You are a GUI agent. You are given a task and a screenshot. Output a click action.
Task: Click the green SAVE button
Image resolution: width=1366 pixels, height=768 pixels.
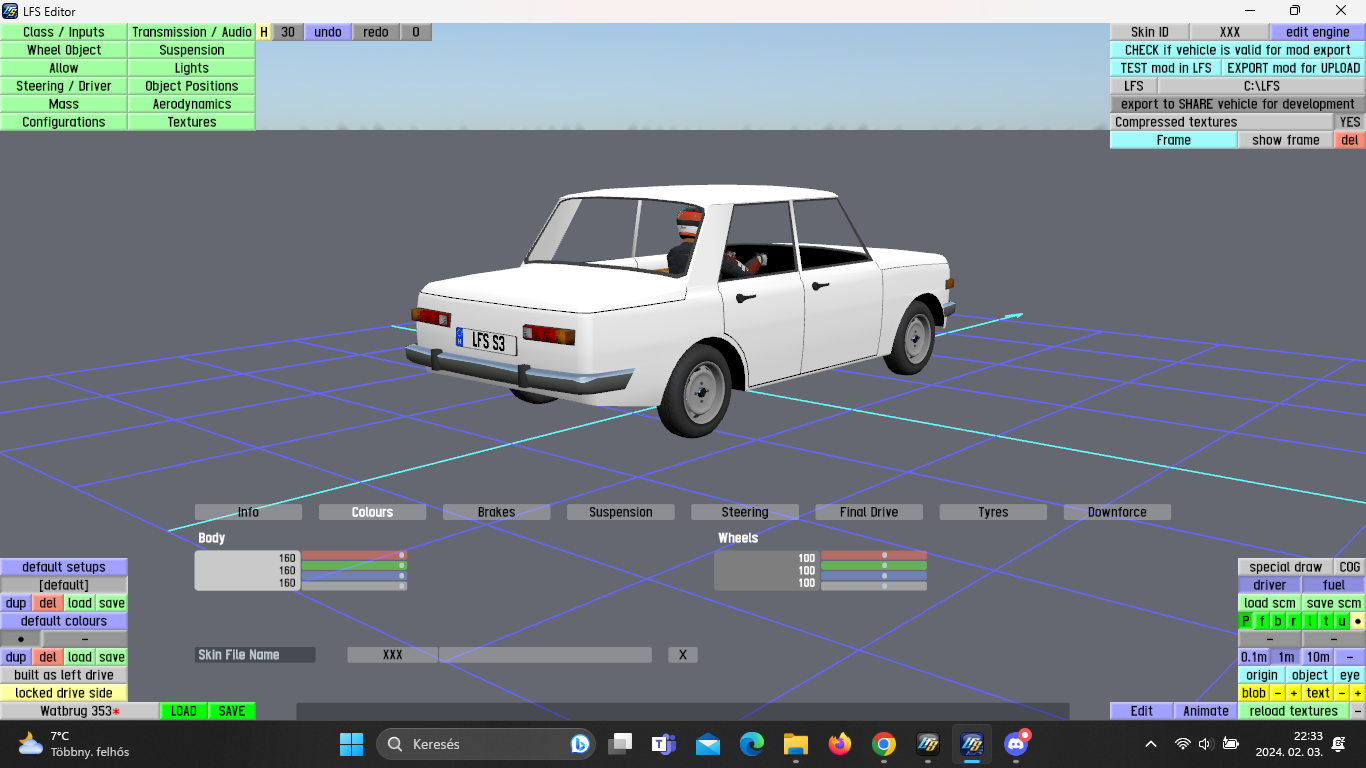coord(232,711)
